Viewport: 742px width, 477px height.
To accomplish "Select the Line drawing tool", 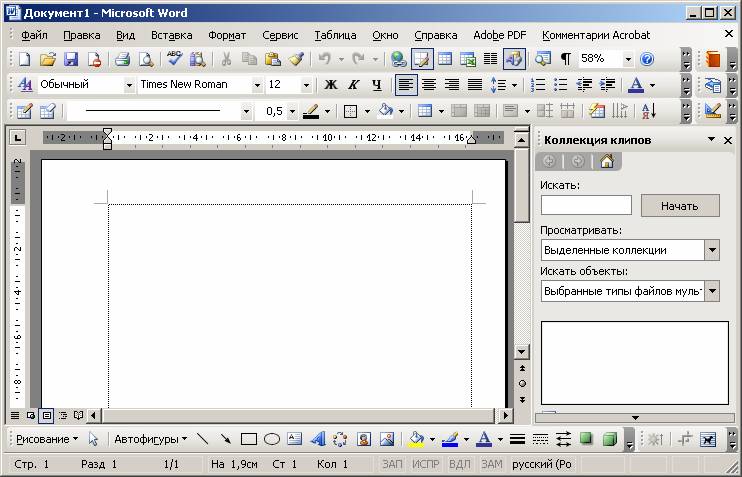I will pos(203,440).
